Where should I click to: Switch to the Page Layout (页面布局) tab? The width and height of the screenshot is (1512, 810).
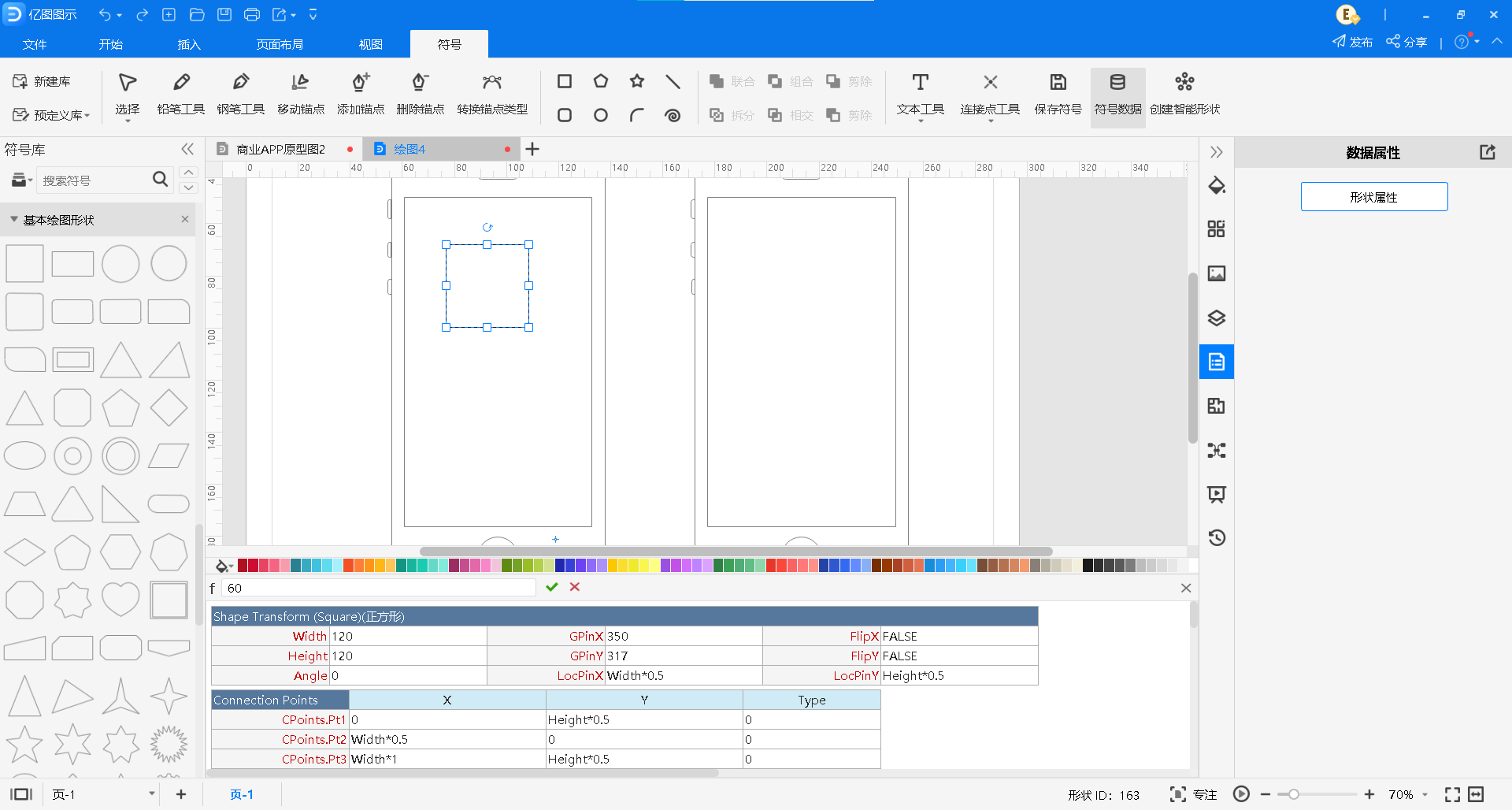[280, 44]
